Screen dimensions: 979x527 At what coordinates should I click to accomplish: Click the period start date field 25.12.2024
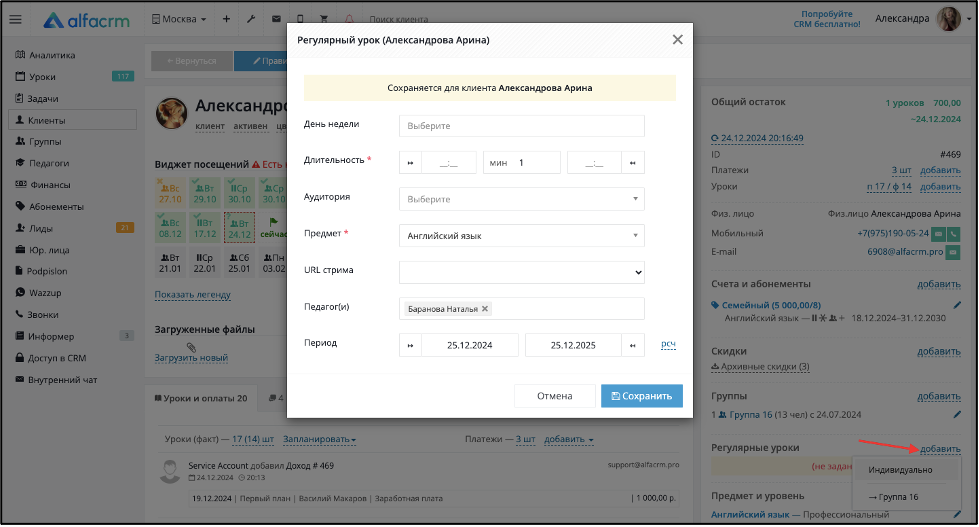pos(470,345)
